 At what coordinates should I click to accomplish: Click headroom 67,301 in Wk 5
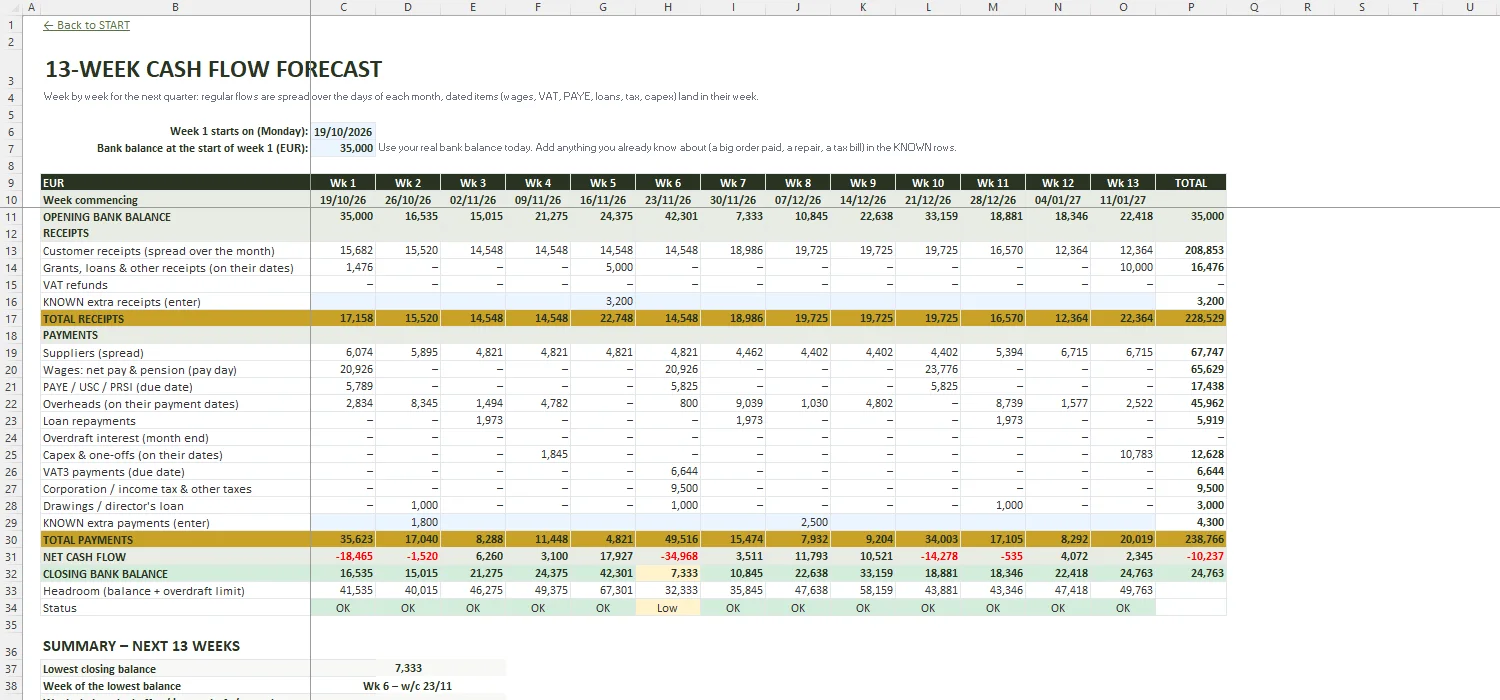pos(603,591)
